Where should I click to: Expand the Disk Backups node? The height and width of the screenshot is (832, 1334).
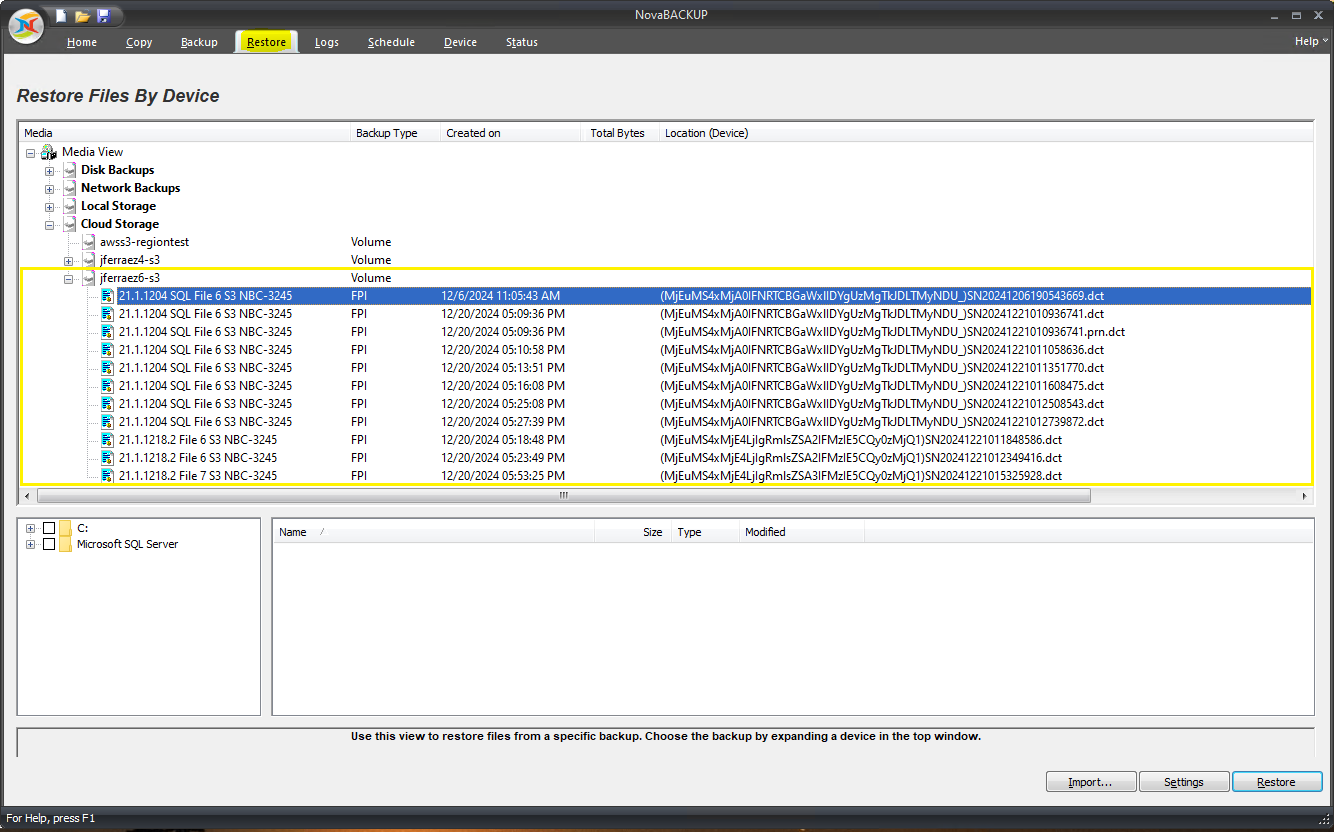[x=50, y=171]
